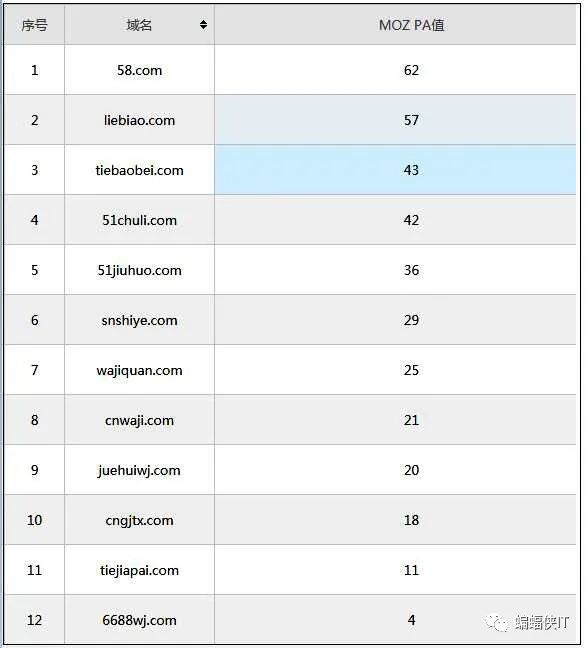The width and height of the screenshot is (587, 648).
Task: Open the 58.com domain entry
Action: [x=139, y=70]
